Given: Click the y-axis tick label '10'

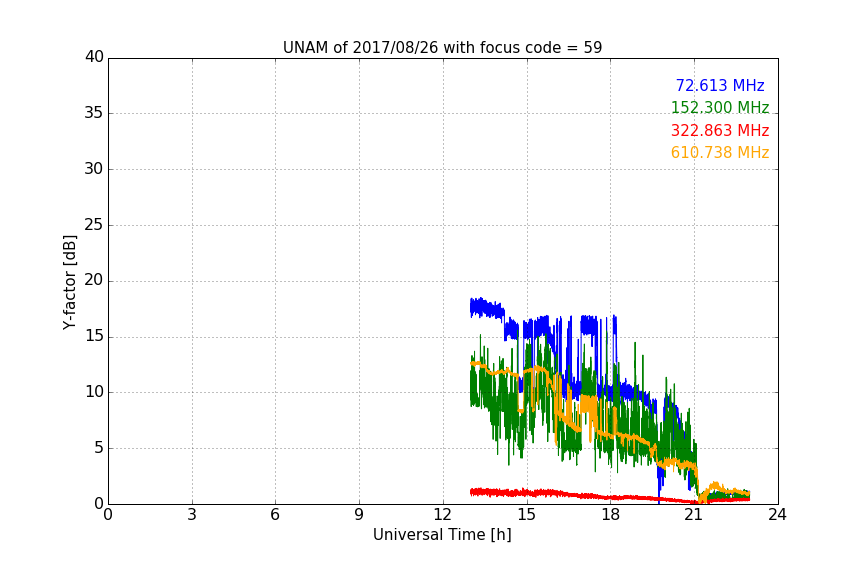Looking at the screenshot, I should 94,392.
